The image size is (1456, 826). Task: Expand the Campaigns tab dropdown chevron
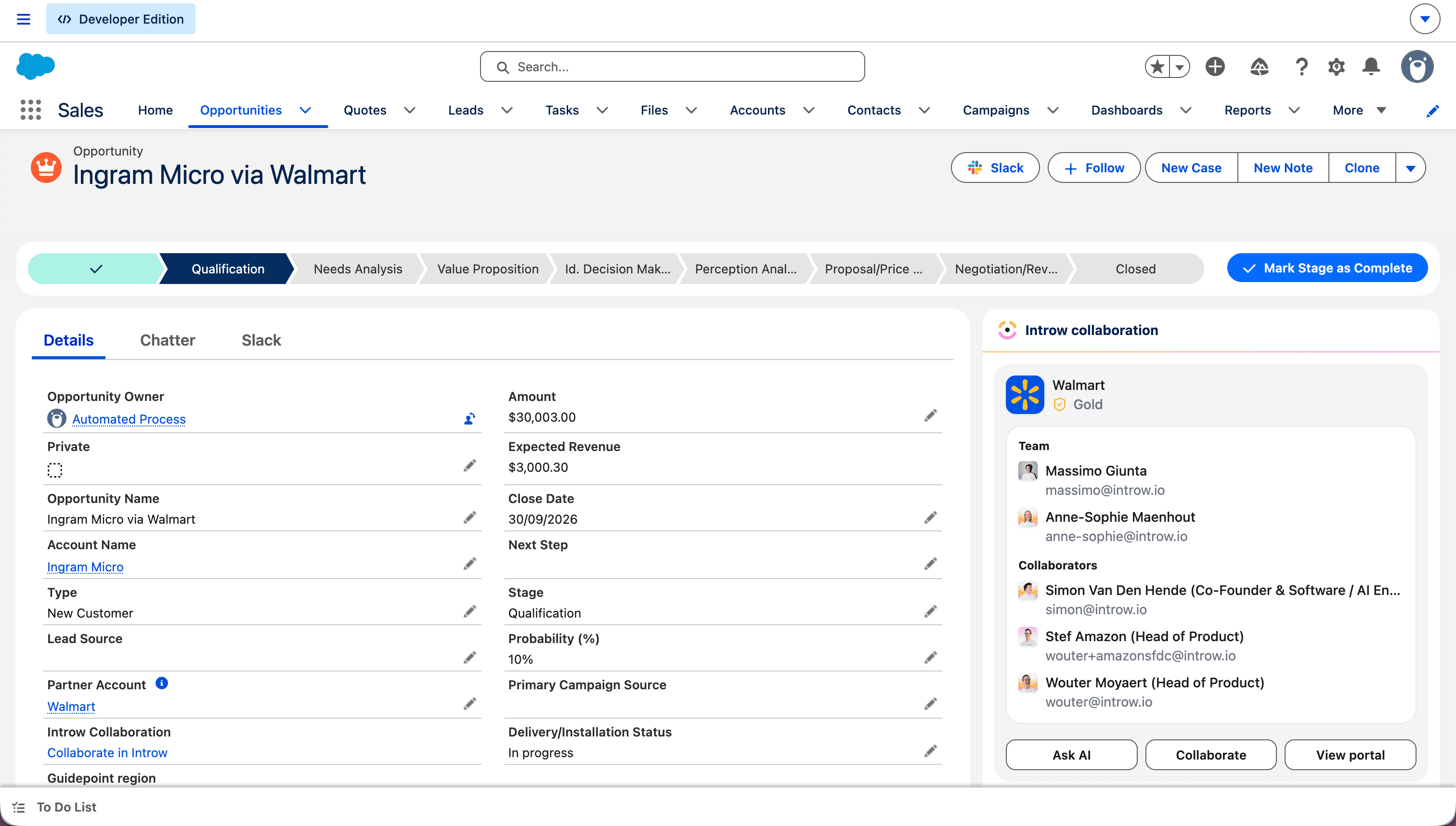point(1053,110)
